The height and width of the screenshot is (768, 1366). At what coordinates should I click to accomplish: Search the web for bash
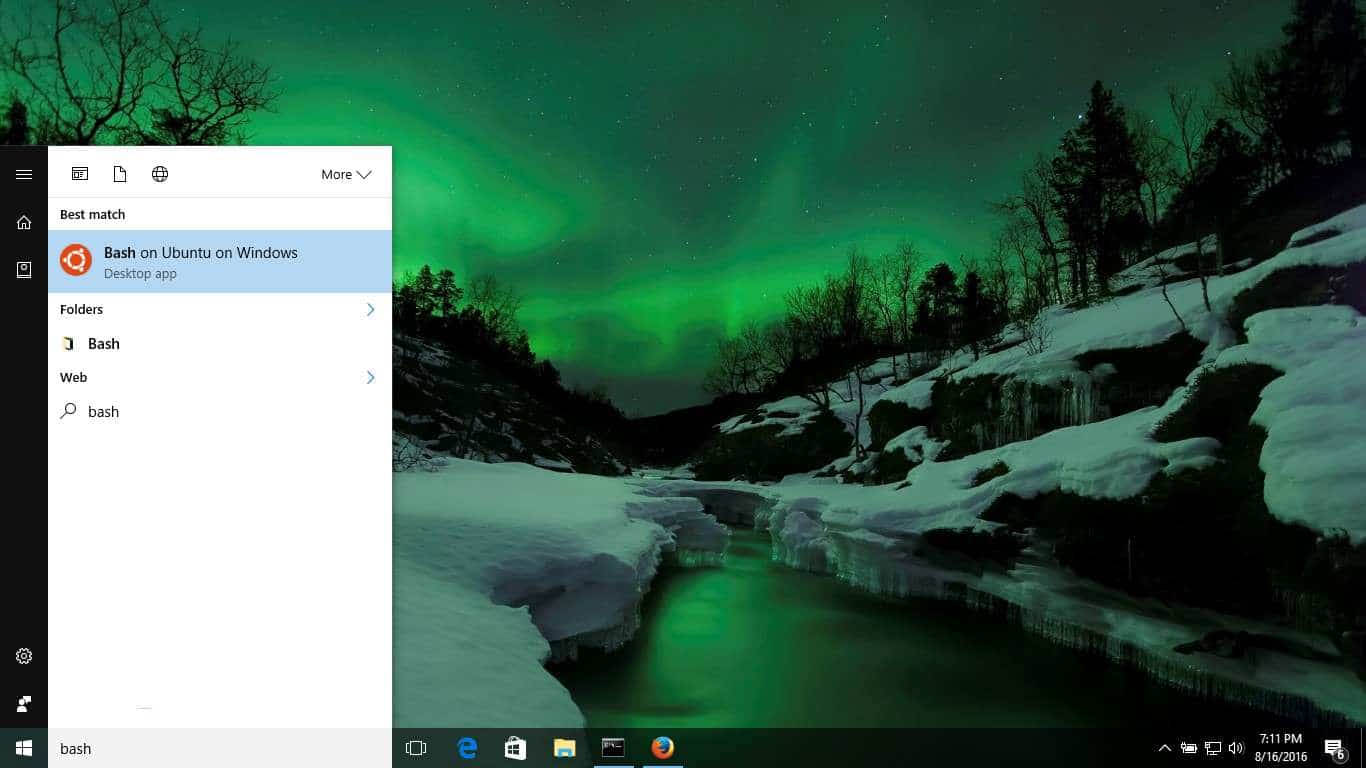click(220, 411)
